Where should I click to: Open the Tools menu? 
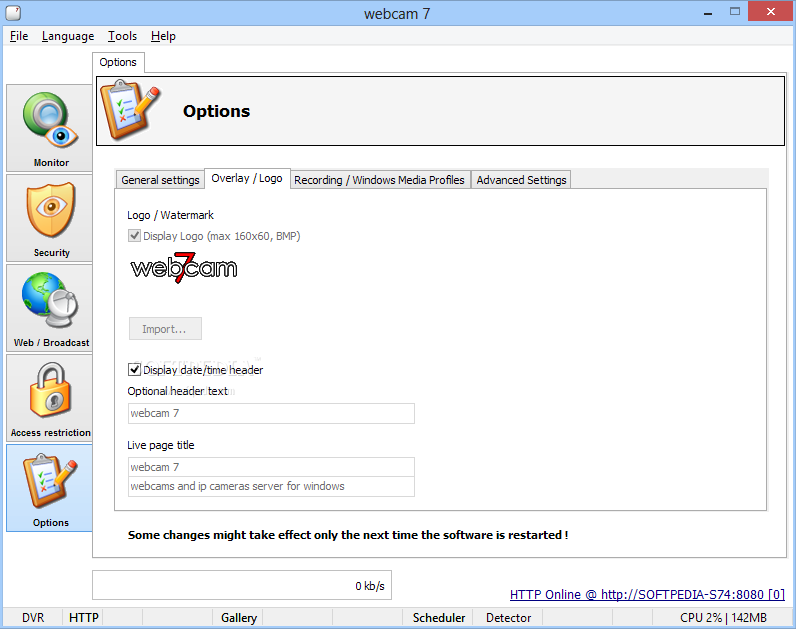(122, 36)
